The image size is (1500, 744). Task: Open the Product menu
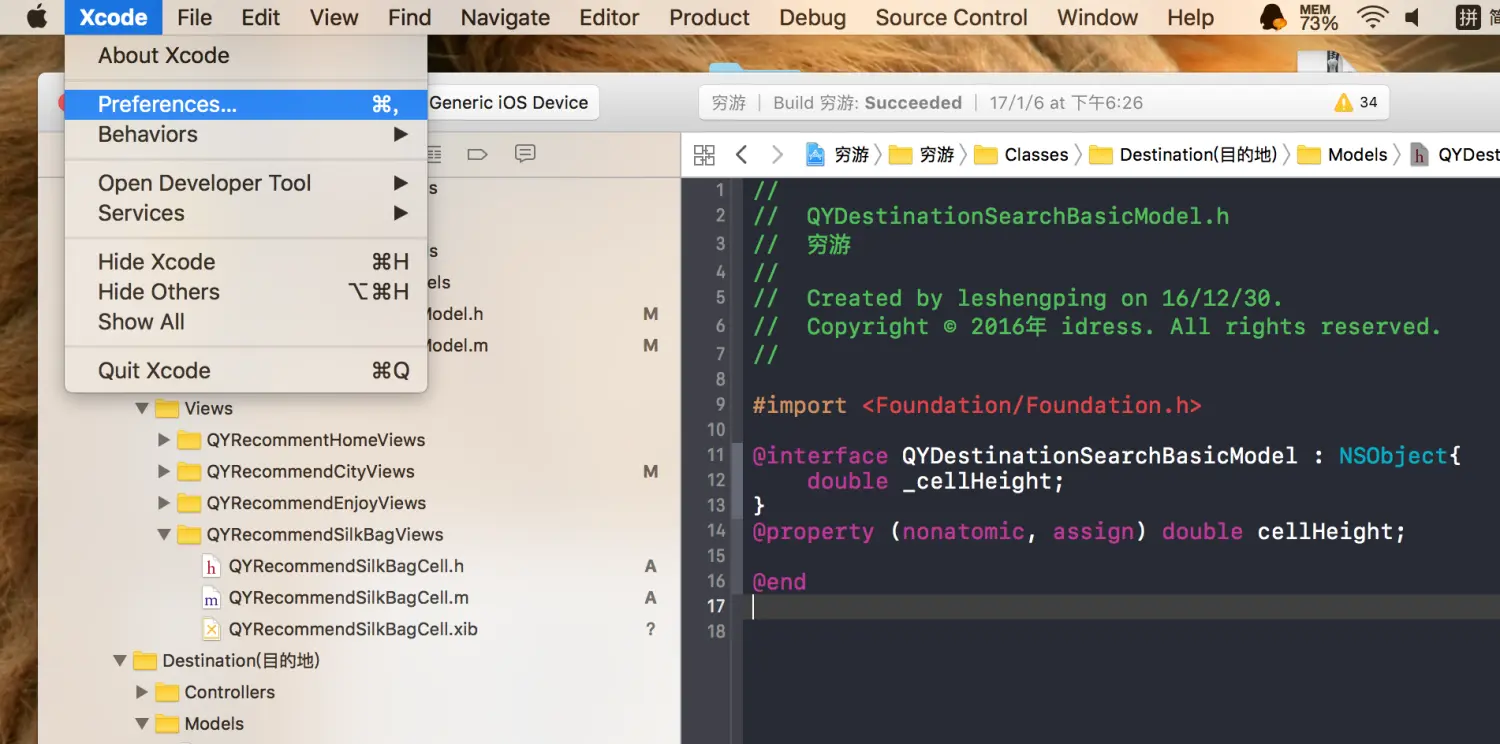[x=709, y=17]
